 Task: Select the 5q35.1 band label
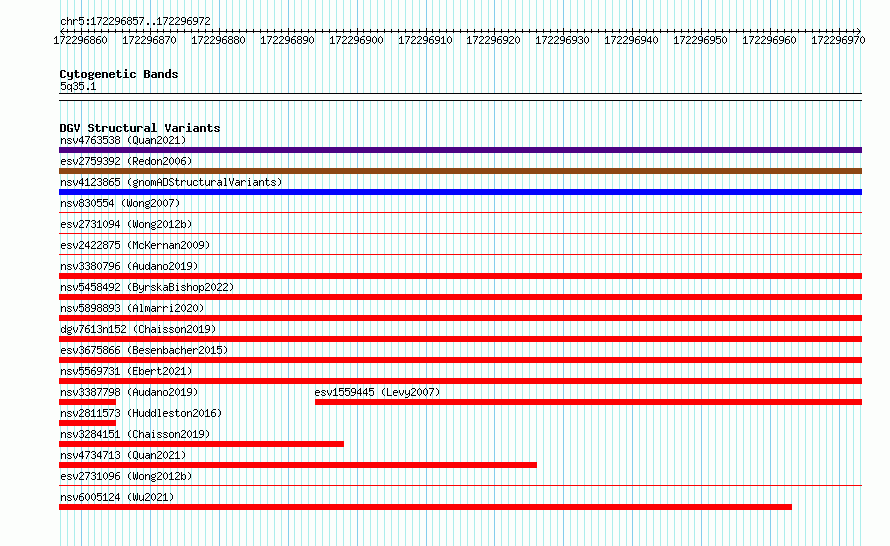[x=78, y=86]
